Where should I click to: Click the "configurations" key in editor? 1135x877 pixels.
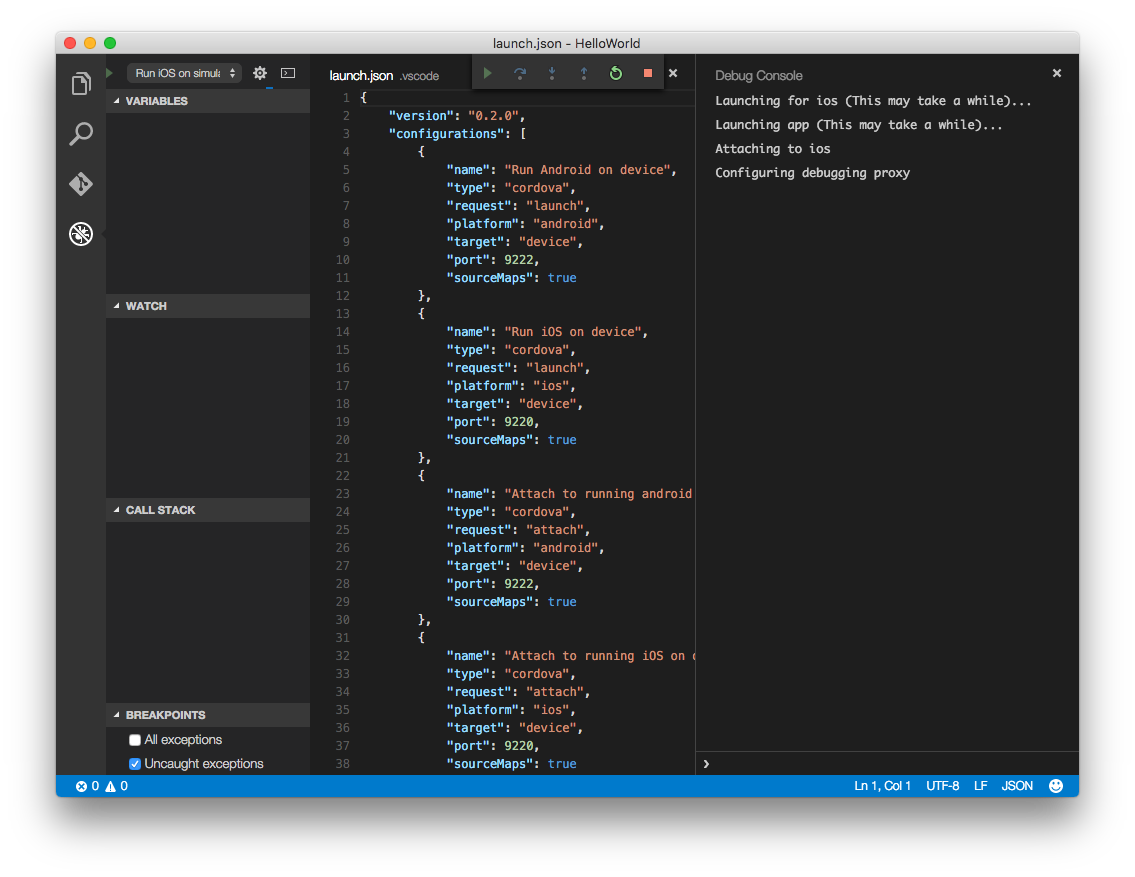(446, 134)
